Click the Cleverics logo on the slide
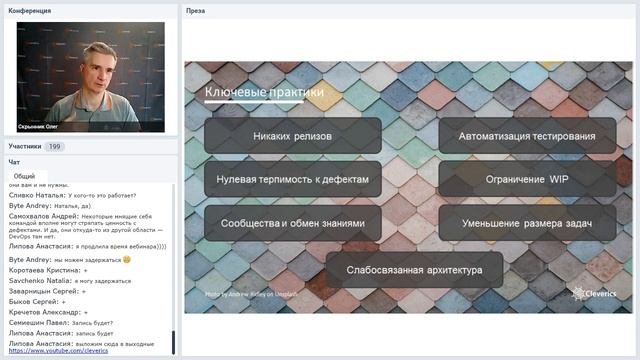The height and width of the screenshot is (360, 640). tap(594, 293)
